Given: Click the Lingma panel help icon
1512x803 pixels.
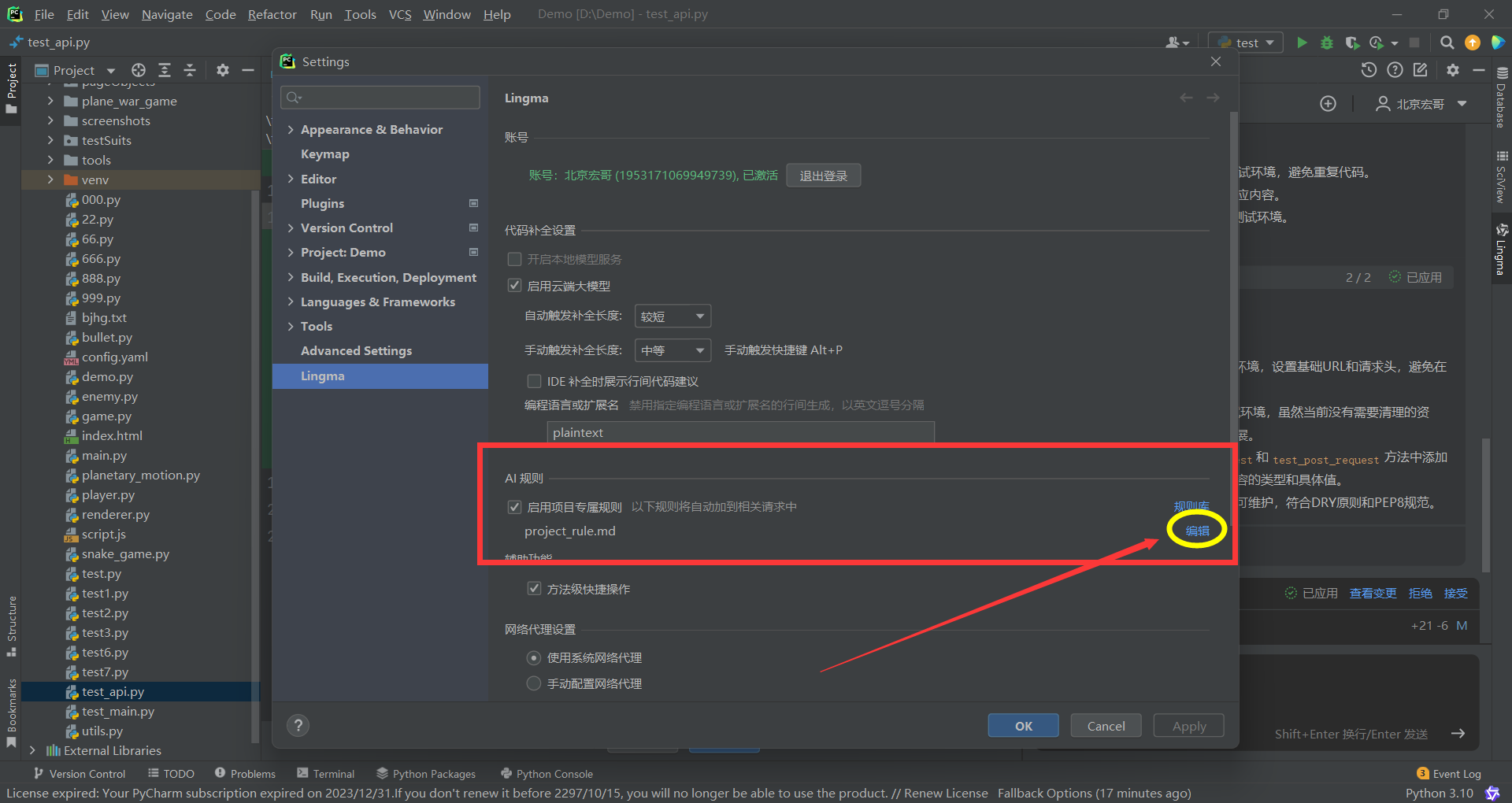Looking at the screenshot, I should [1395, 70].
